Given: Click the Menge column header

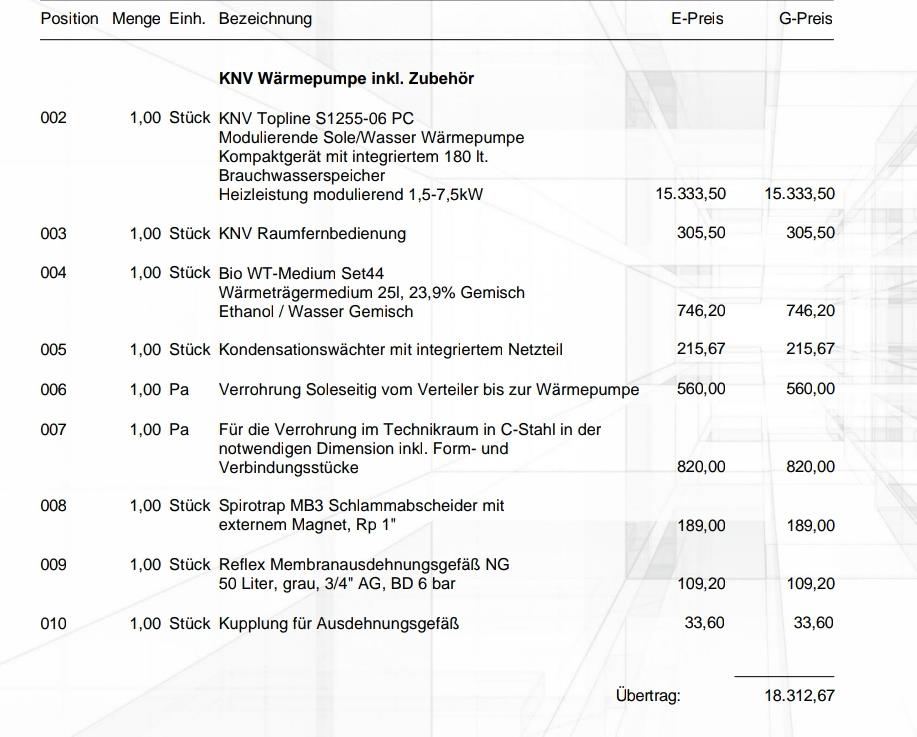Looking at the screenshot, I should pos(136,19).
